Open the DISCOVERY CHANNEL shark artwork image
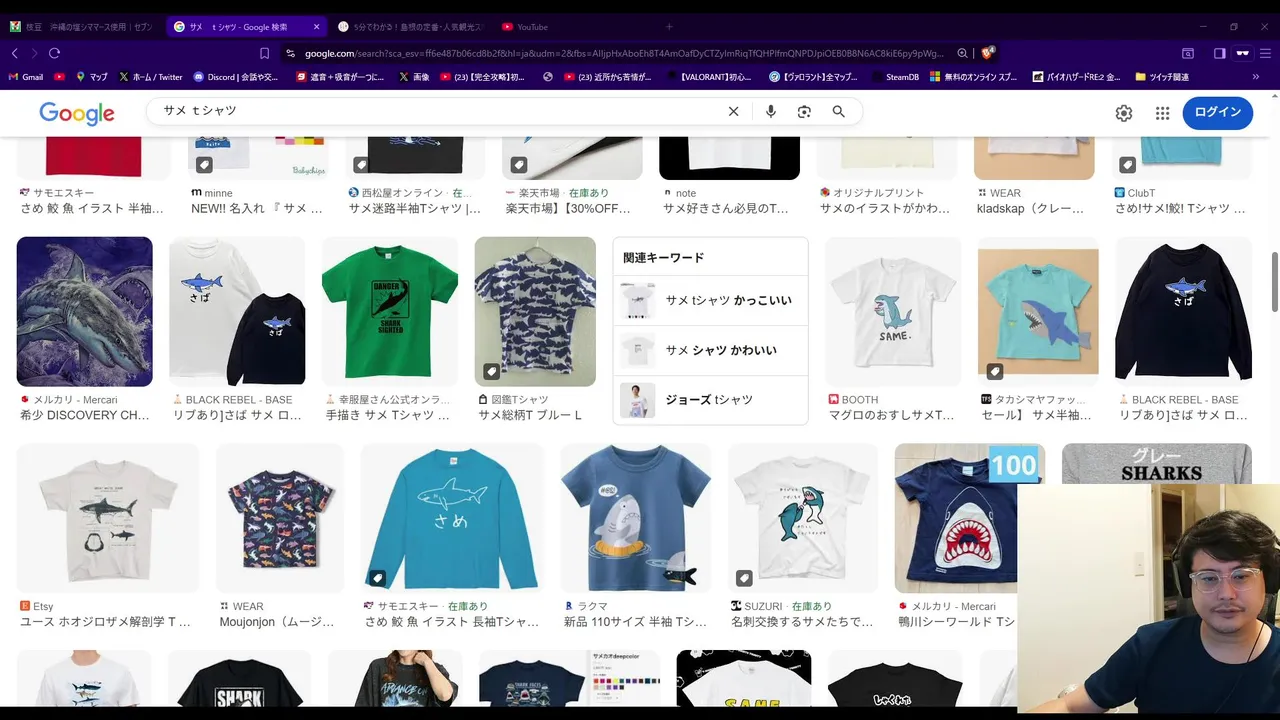Viewport: 1280px width, 720px height. (85, 311)
